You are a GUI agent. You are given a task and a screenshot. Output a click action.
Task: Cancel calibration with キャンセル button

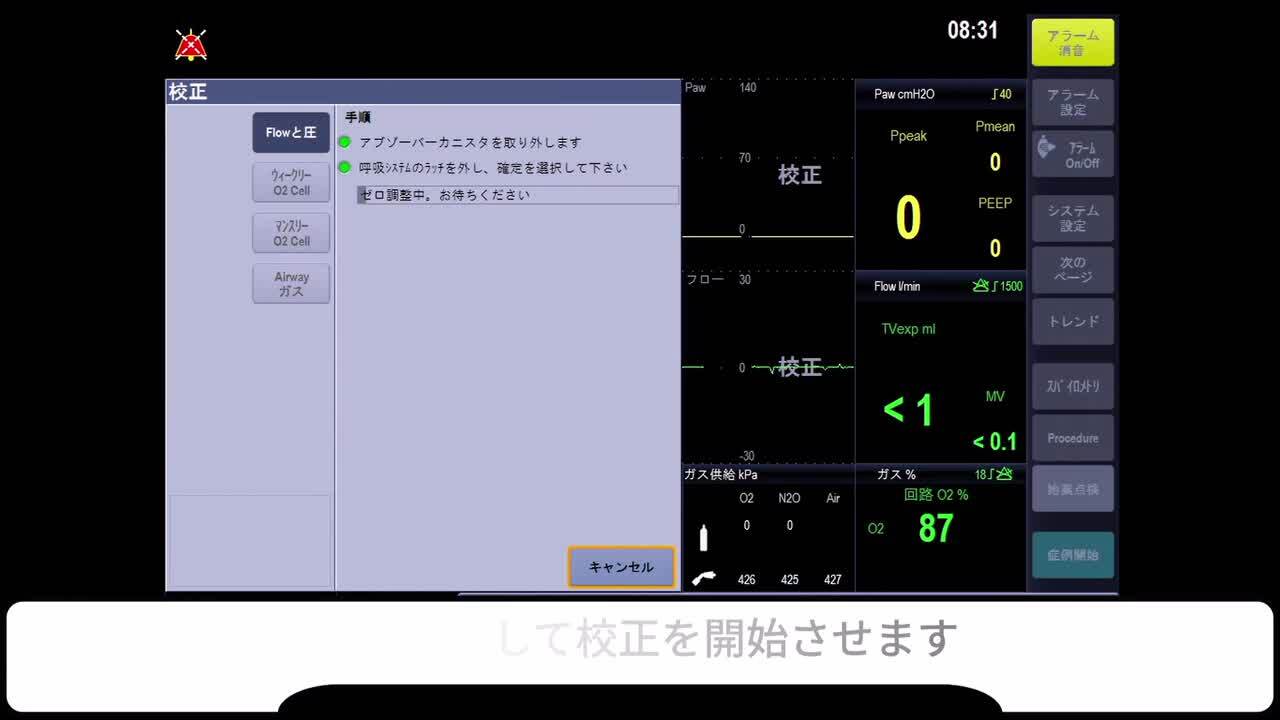621,567
